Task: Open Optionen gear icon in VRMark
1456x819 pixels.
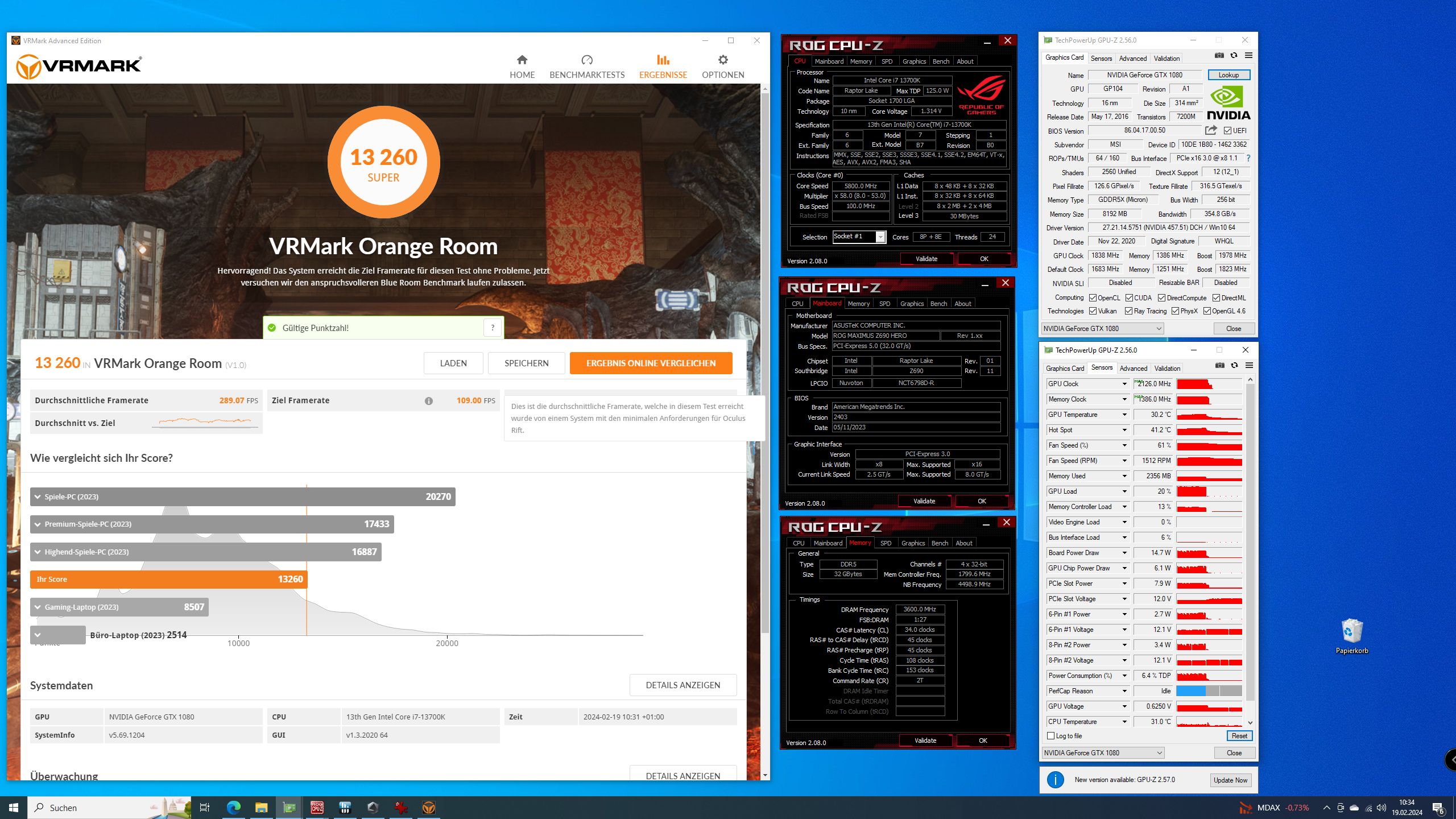Action: point(723,60)
